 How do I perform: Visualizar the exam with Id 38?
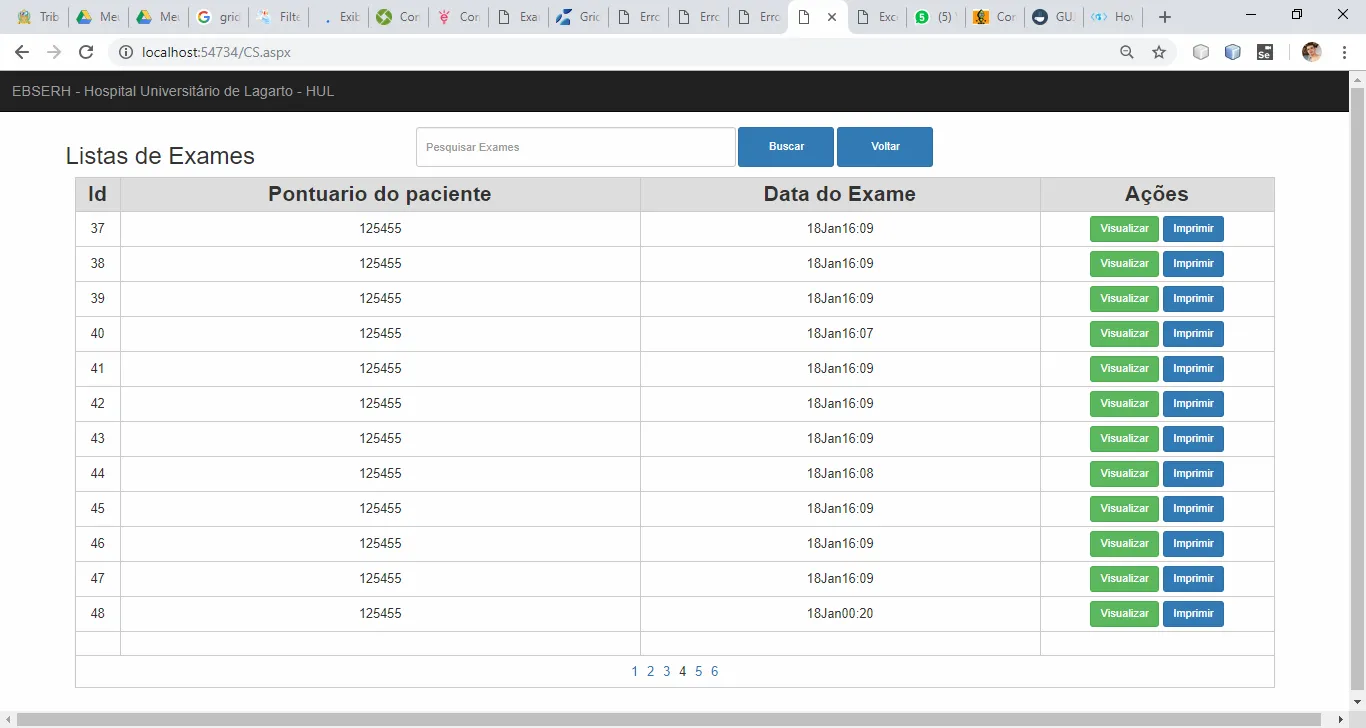click(x=1124, y=264)
